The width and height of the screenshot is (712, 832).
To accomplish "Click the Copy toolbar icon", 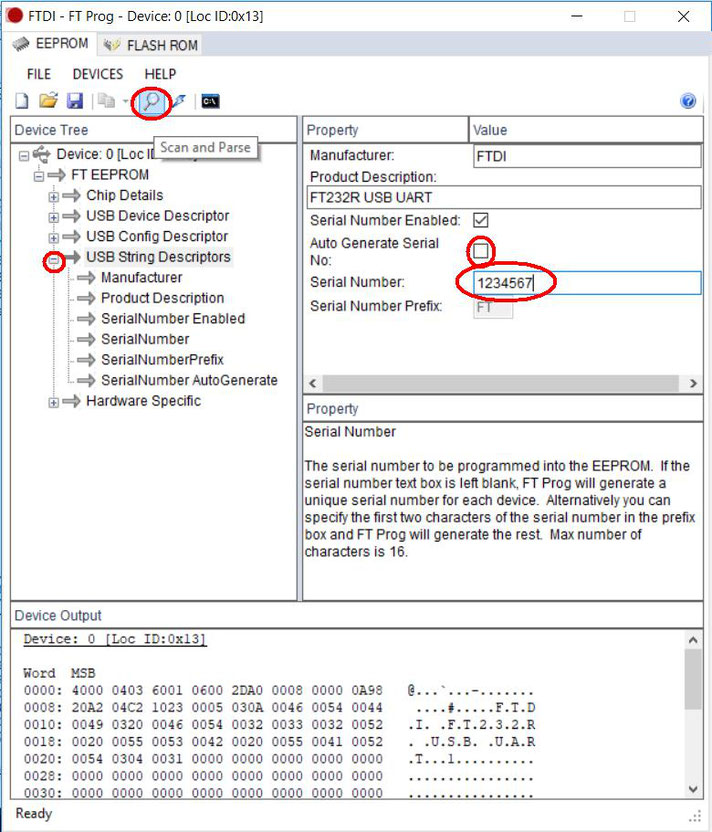I will coord(107,100).
